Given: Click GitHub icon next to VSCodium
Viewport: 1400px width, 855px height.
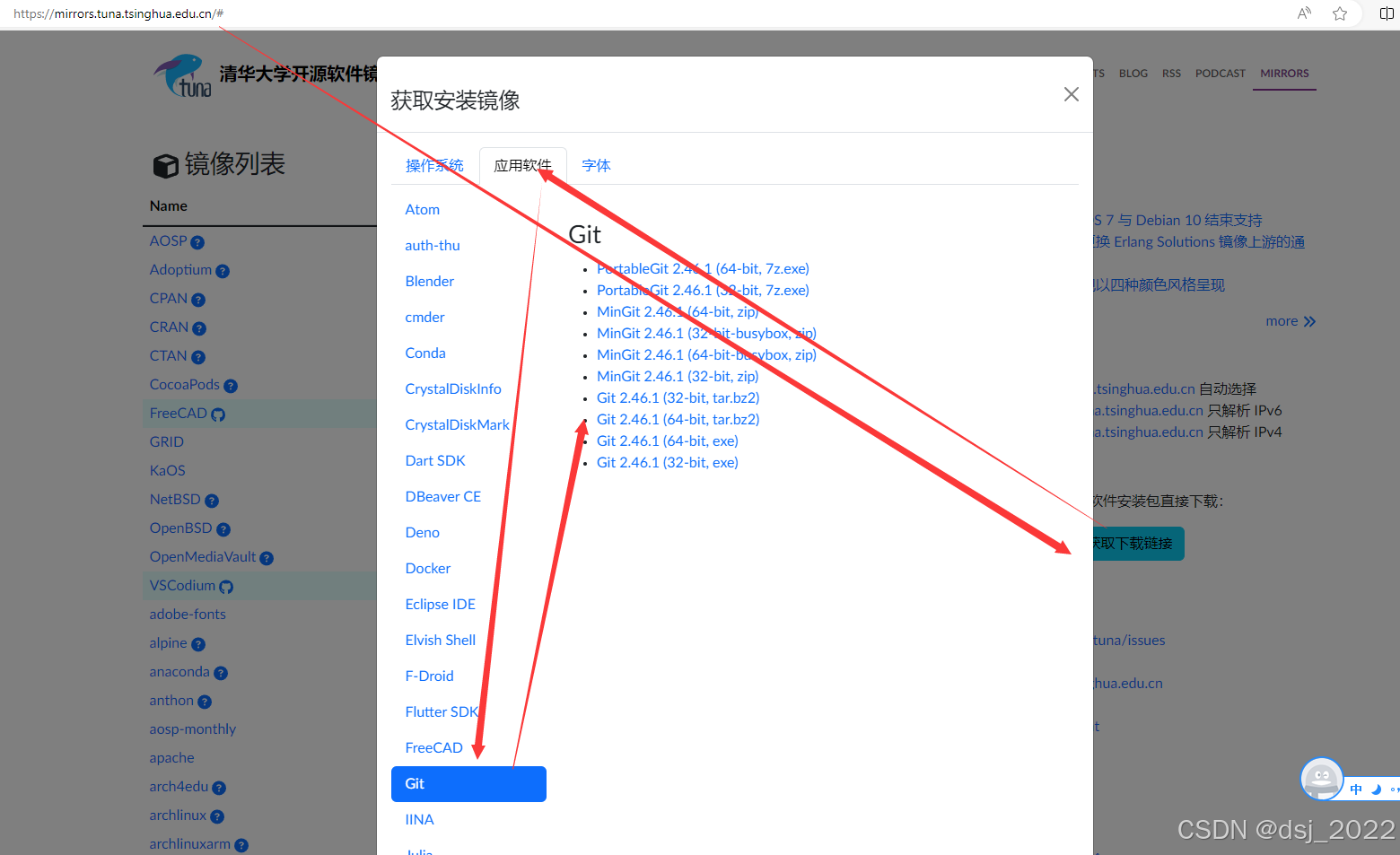Looking at the screenshot, I should click(226, 587).
